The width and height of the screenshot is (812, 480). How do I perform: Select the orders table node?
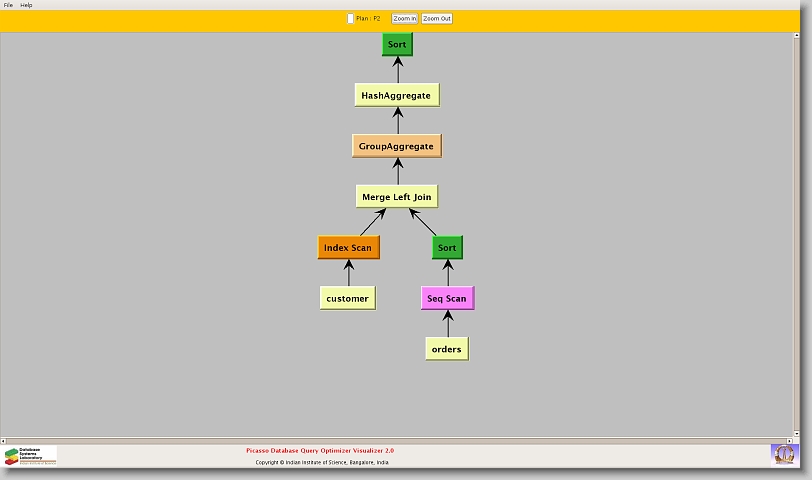pos(446,349)
